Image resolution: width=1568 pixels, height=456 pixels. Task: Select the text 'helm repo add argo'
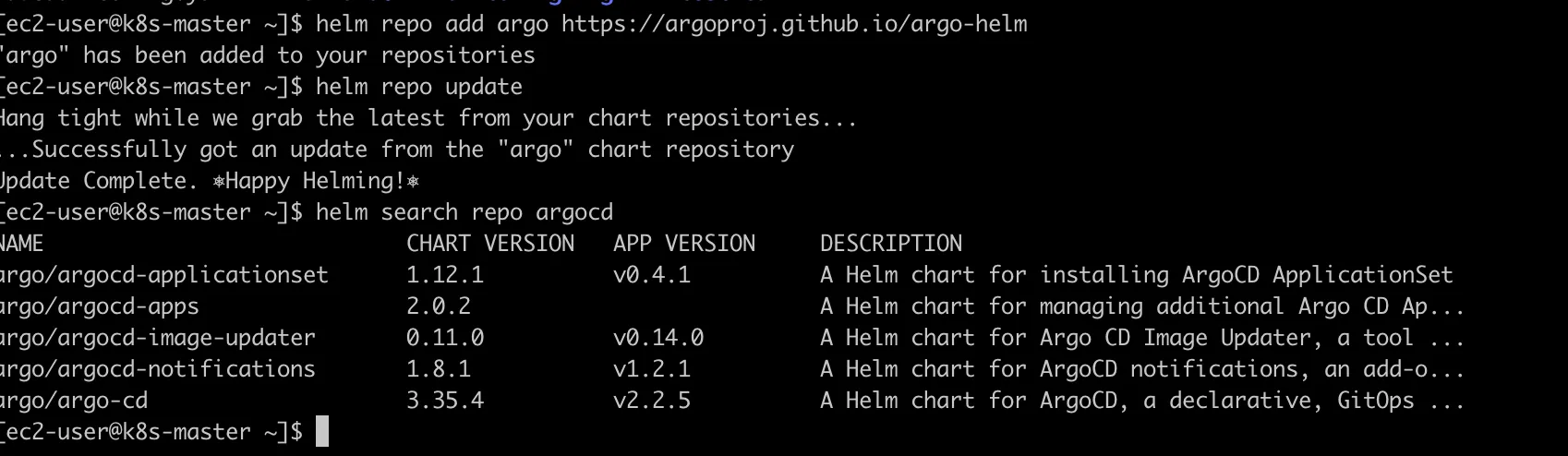point(432,24)
